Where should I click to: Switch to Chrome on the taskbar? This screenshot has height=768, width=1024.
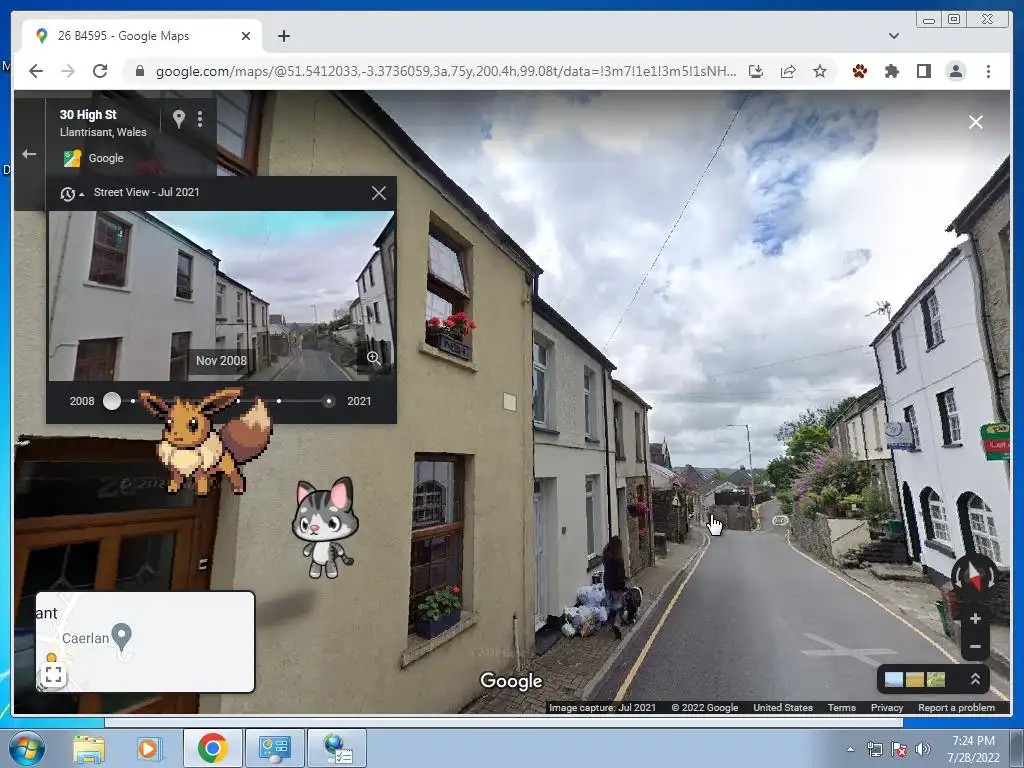[x=212, y=748]
